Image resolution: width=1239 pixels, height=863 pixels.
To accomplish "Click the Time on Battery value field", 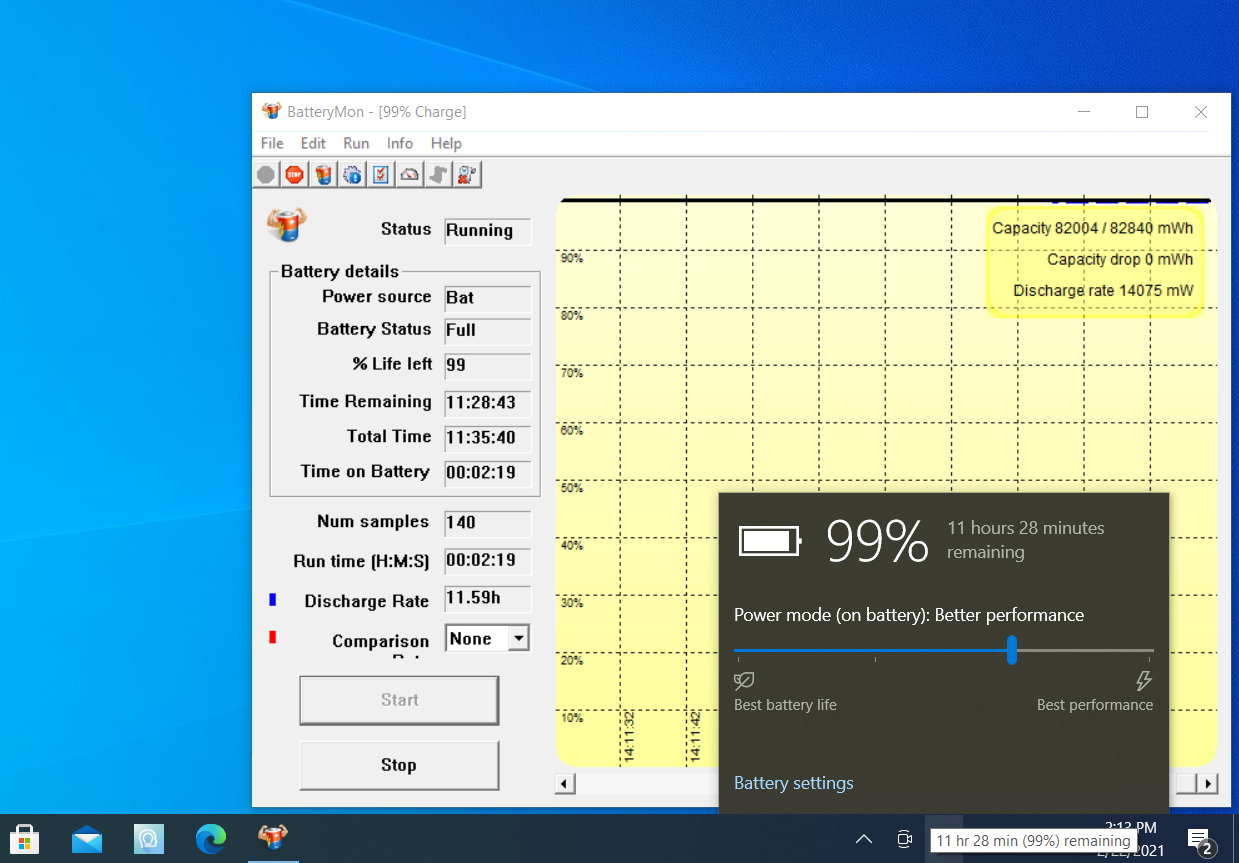I will (488, 473).
